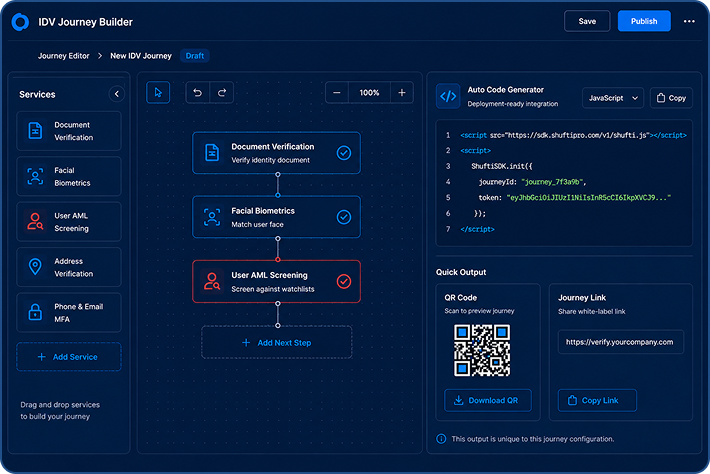Screen dimensions: 710x474
Task: Copy the generated code
Action: click(672, 98)
